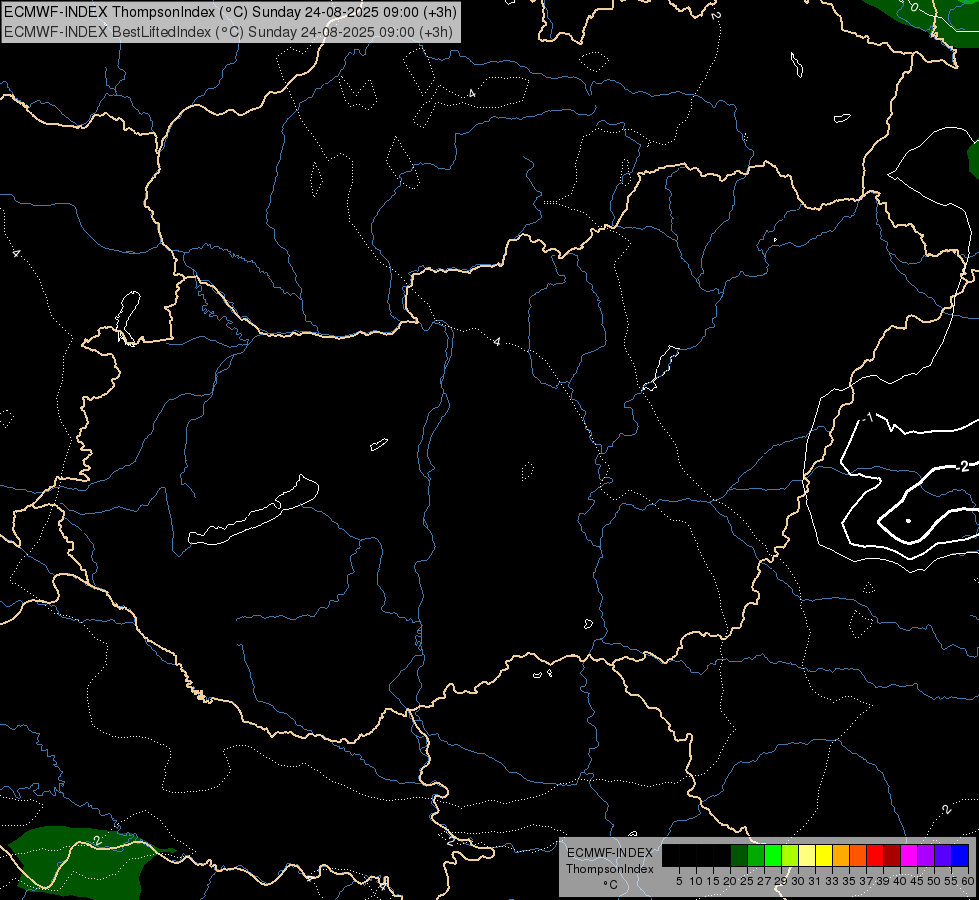Click the legend tick value 5

point(679,881)
